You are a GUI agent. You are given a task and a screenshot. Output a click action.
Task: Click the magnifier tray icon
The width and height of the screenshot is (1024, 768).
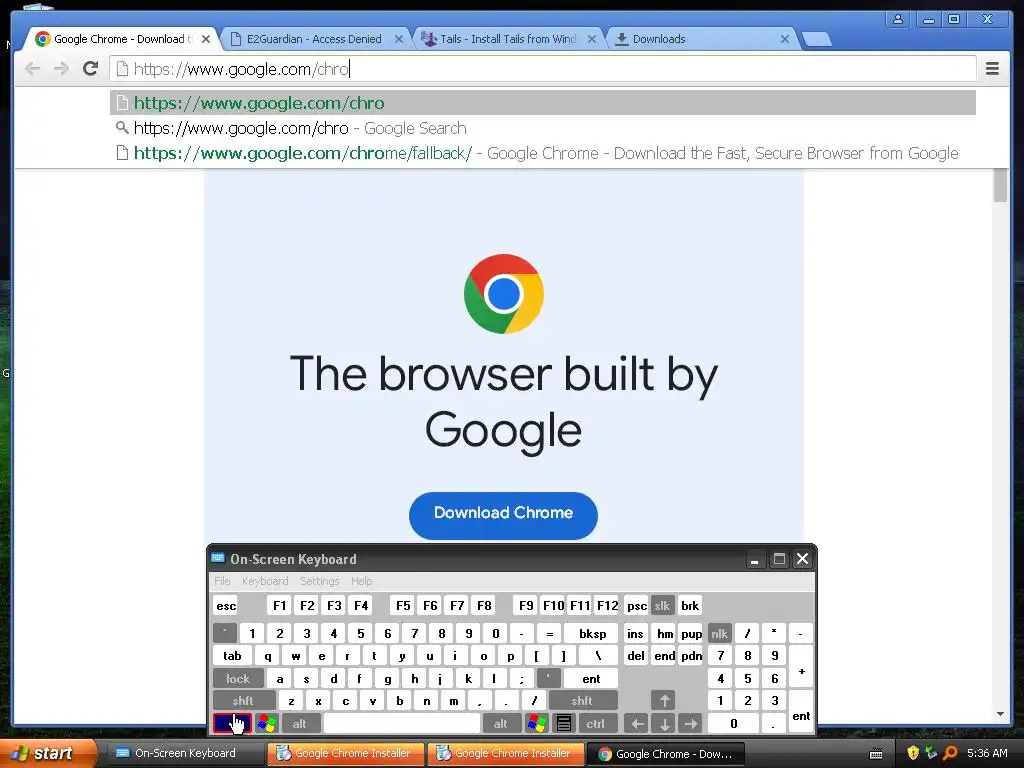[x=950, y=754]
